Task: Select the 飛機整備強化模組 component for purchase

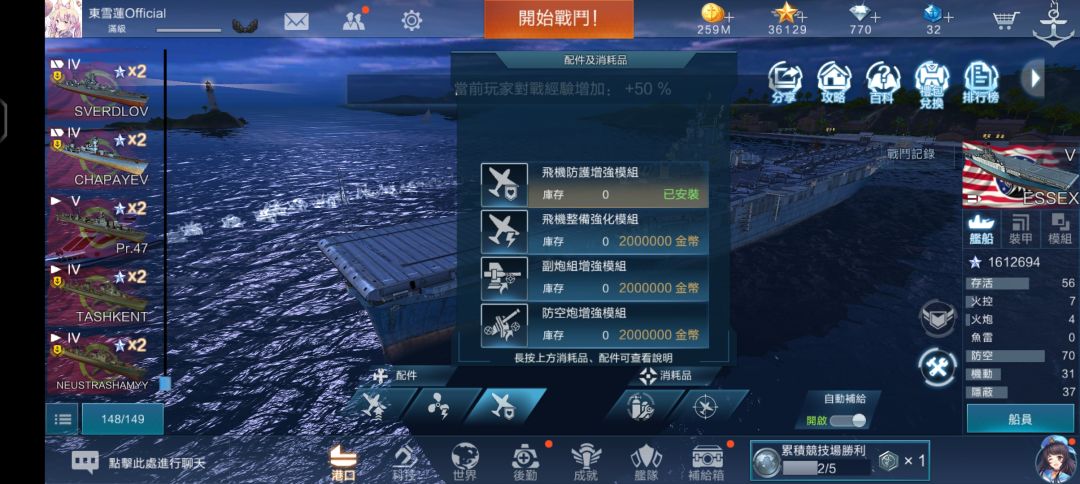Action: tap(594, 231)
